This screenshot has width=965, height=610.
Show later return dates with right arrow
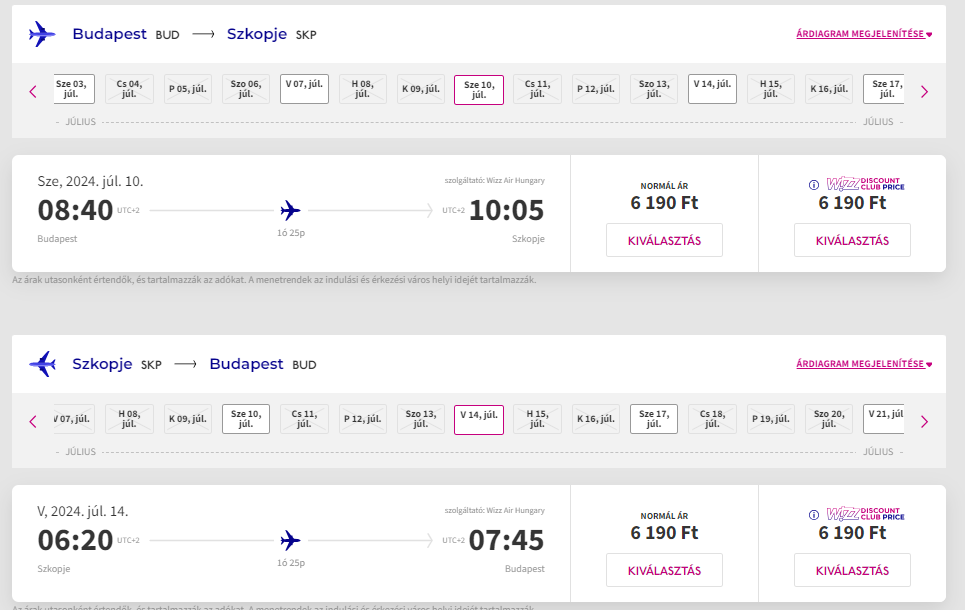(924, 422)
